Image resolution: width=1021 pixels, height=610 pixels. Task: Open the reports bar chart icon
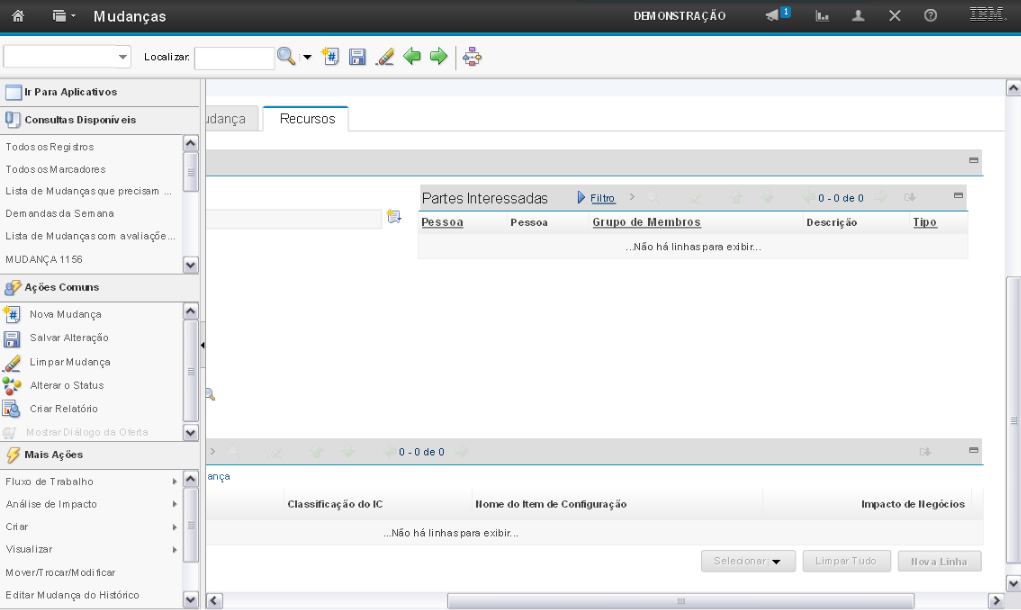pos(822,16)
